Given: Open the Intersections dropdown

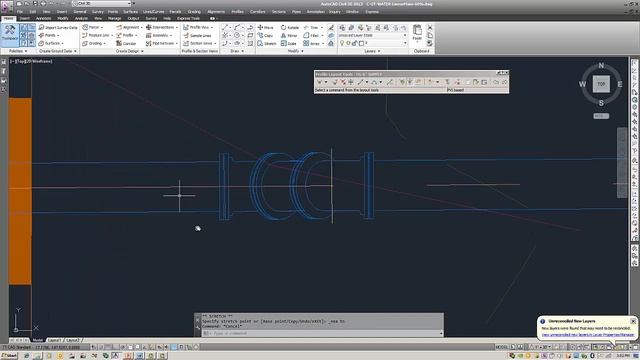Looking at the screenshot, I should point(162,27).
